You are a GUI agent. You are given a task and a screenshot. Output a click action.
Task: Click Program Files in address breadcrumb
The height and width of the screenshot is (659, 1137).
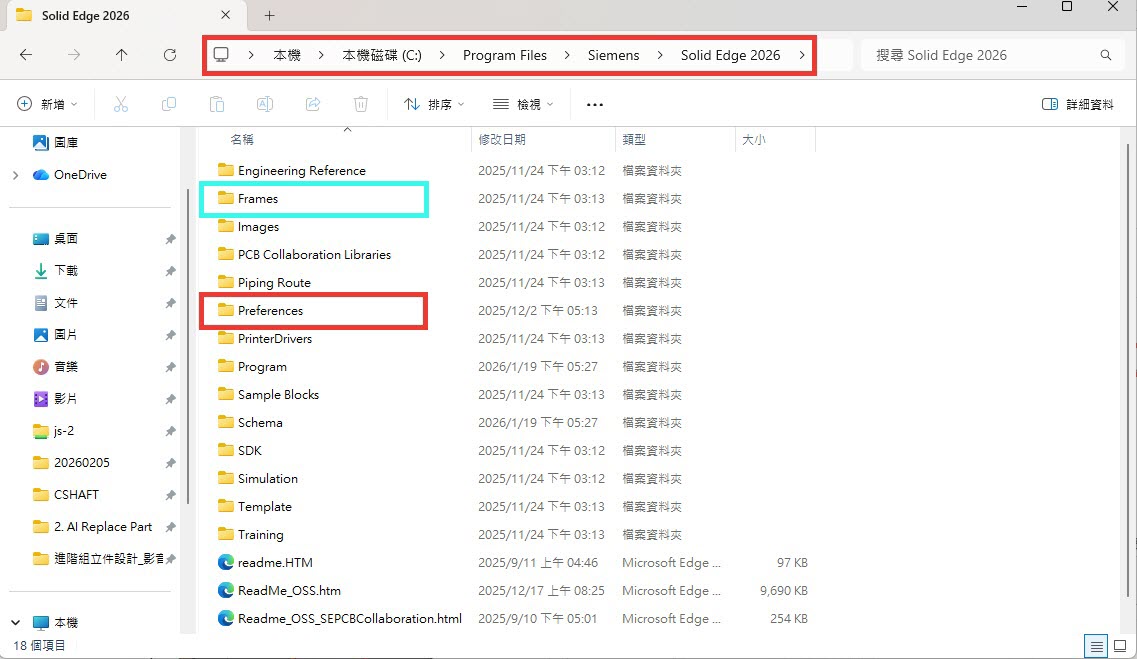[x=505, y=55]
